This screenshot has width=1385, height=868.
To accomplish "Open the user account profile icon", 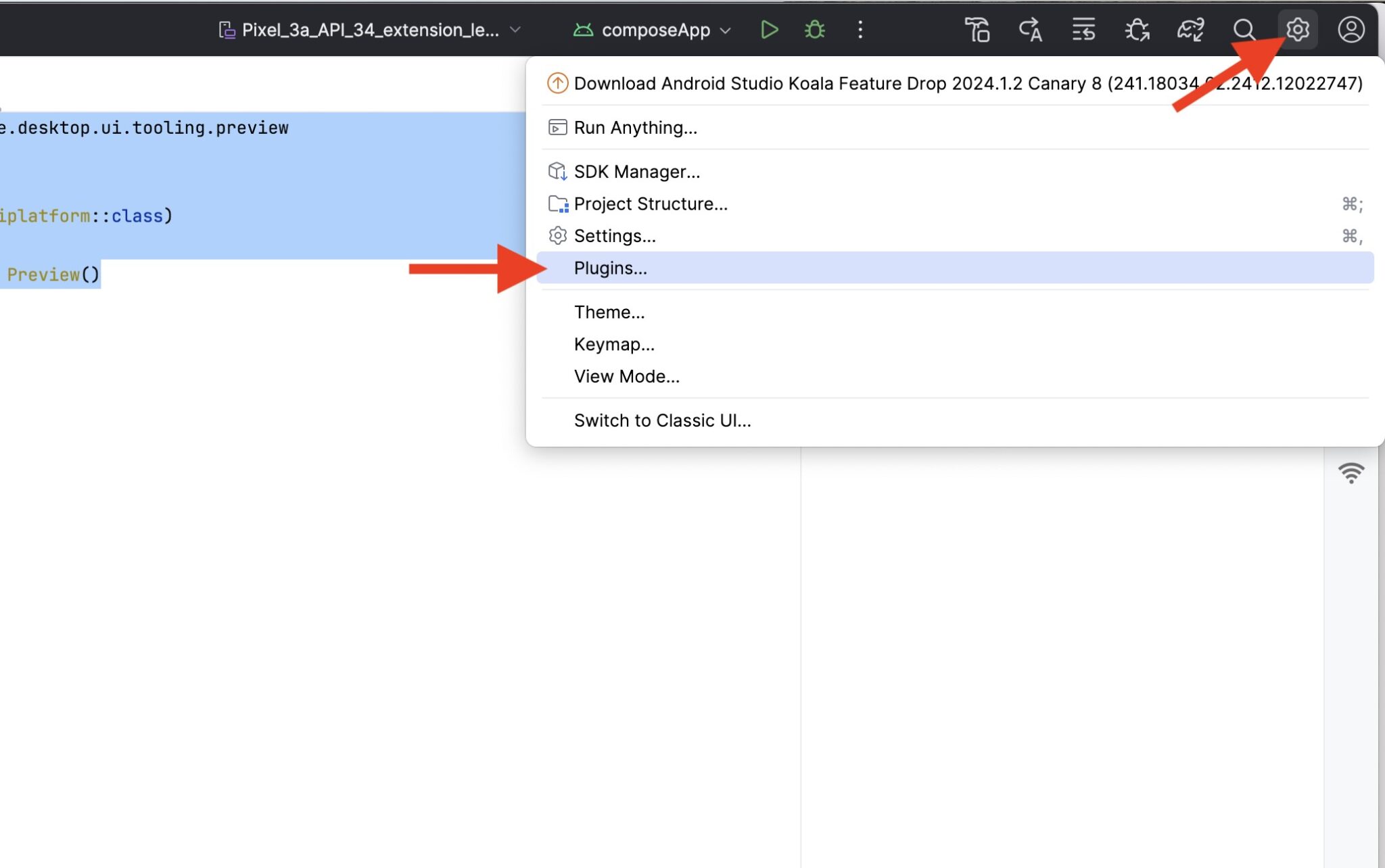I will [x=1350, y=29].
